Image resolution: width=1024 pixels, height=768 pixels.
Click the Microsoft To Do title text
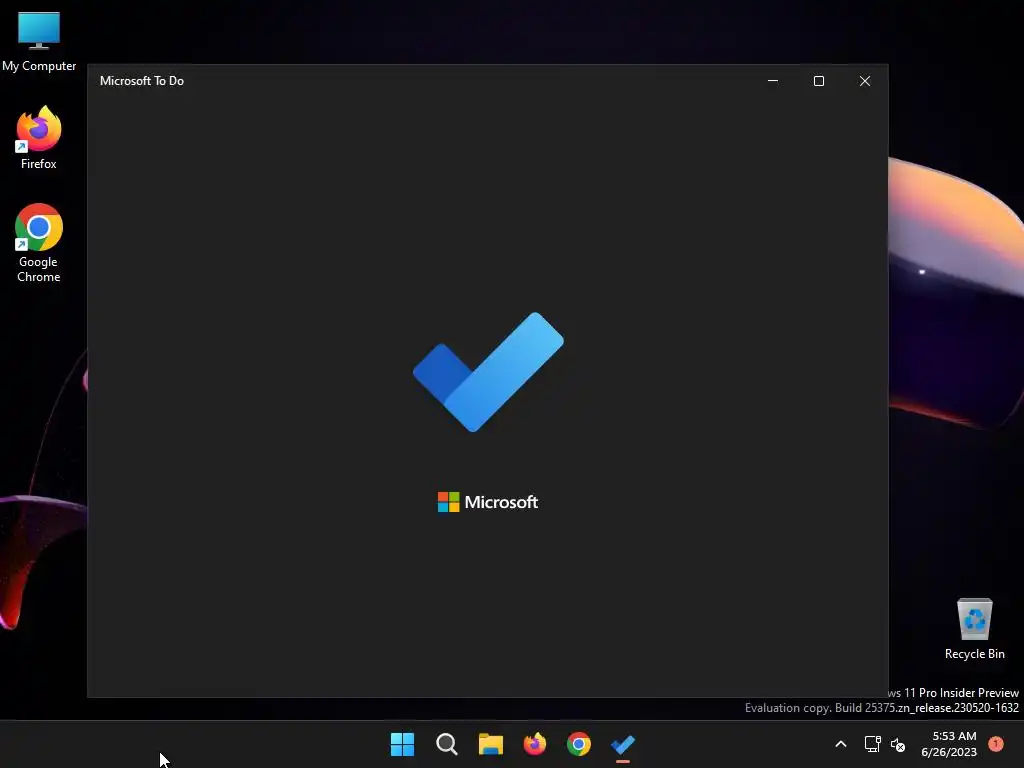(x=142, y=81)
